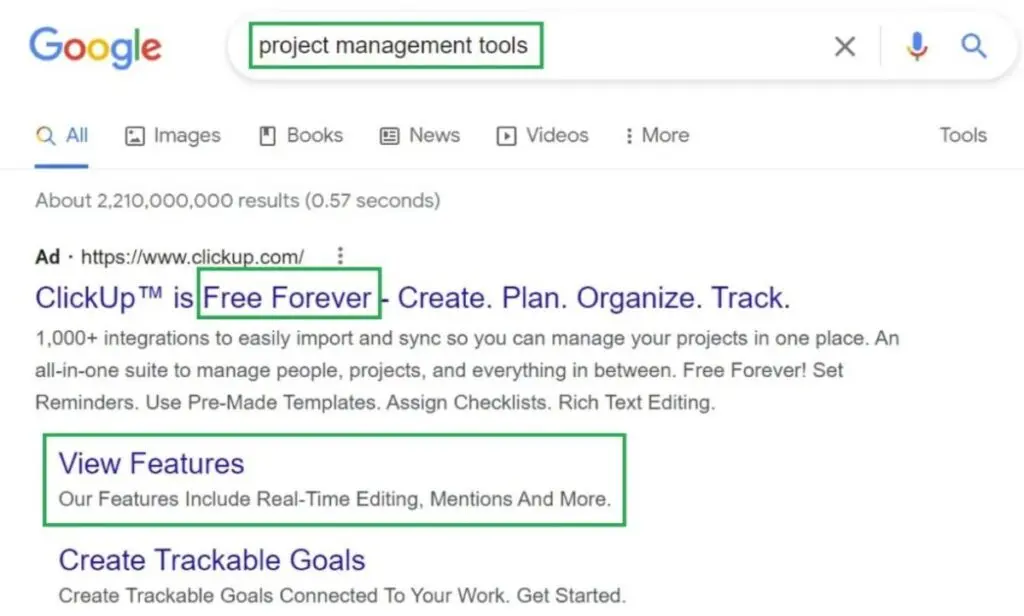Open the Create Trackable Goals sitelink
This screenshot has width=1024, height=616.
coord(212,560)
